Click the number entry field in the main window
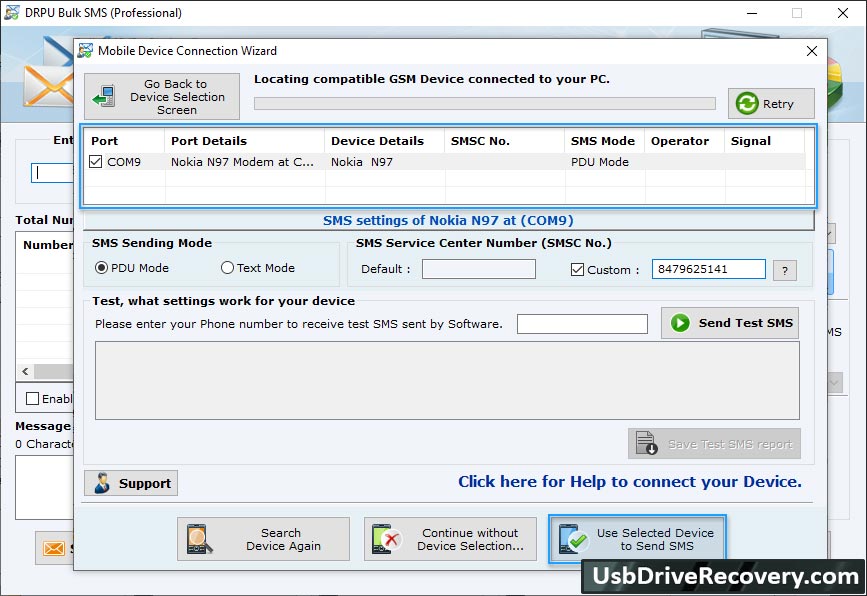The height and width of the screenshot is (596, 867). [53, 173]
